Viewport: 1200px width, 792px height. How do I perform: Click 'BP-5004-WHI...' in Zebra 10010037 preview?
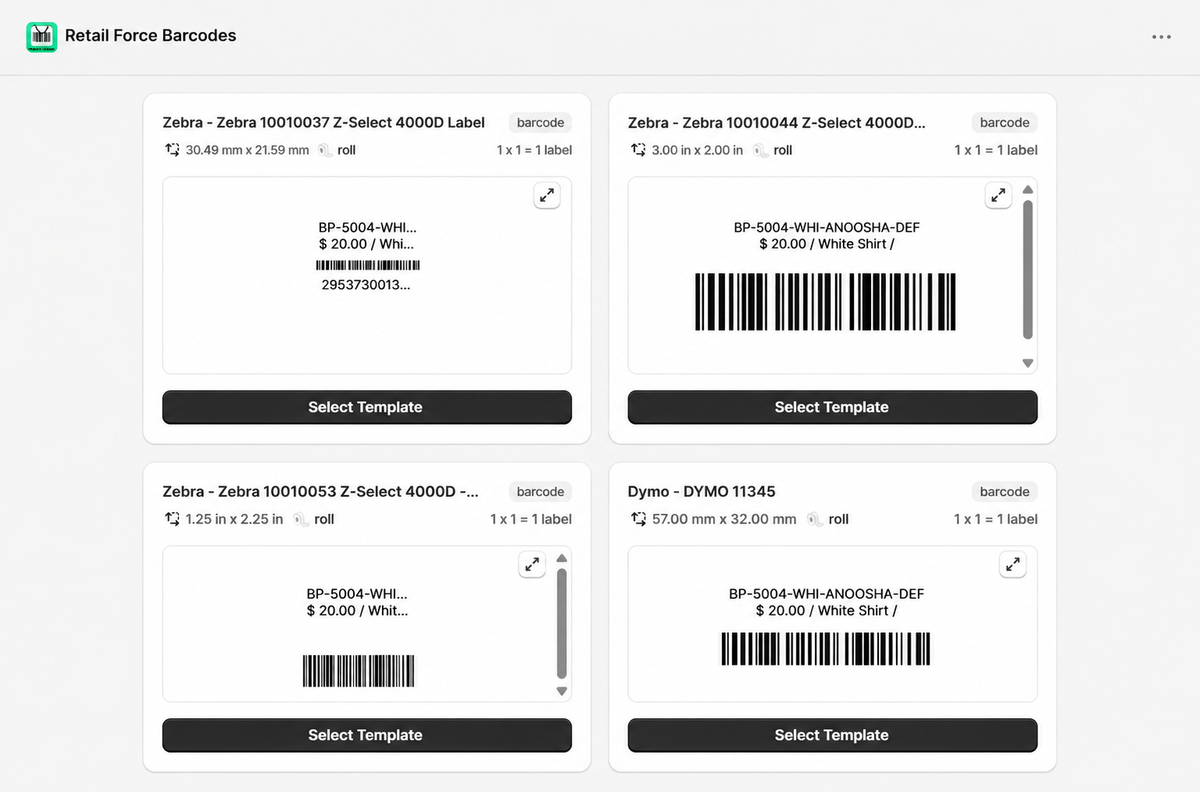coord(368,228)
